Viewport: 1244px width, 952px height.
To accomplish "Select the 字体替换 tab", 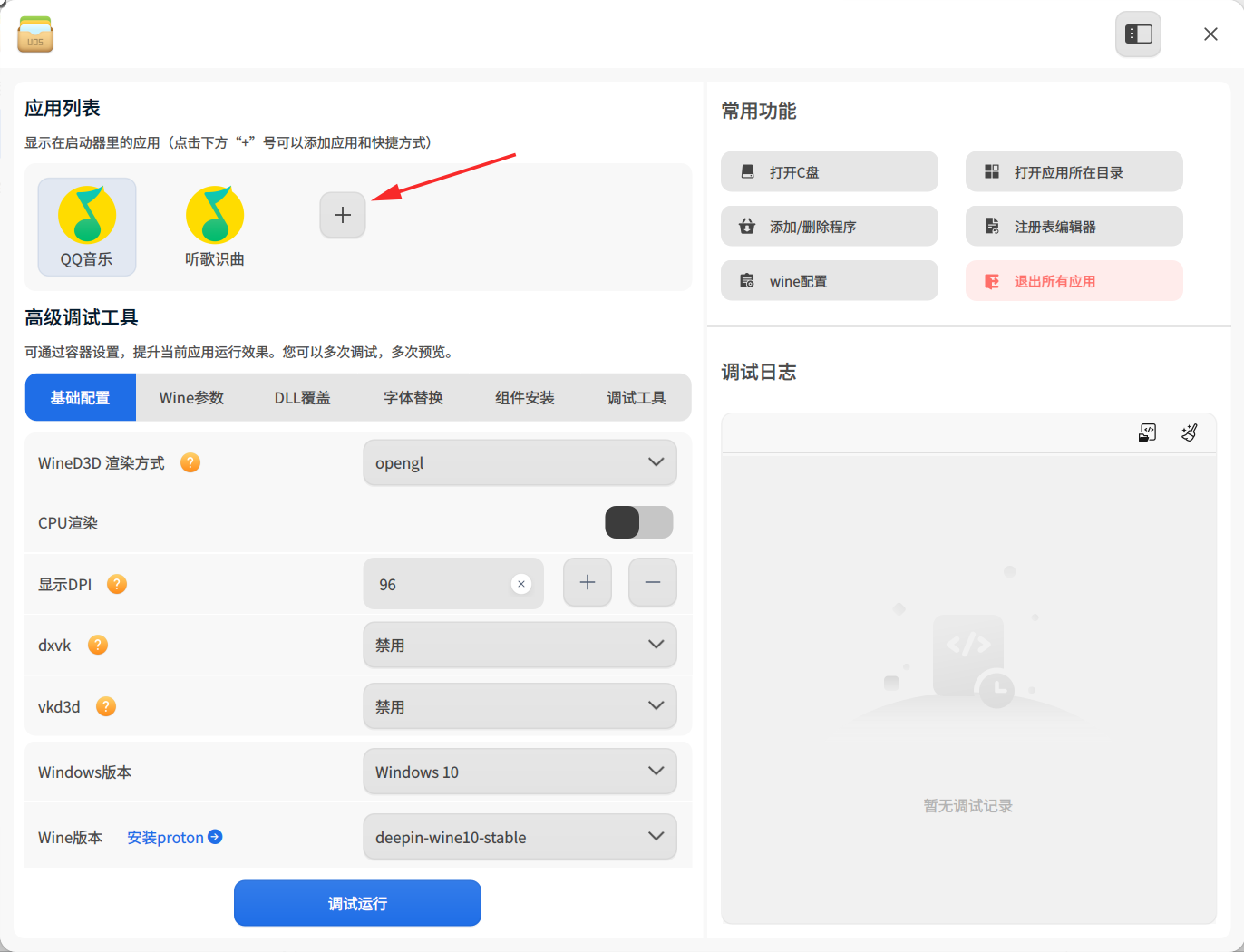I will pyautogui.click(x=413, y=397).
